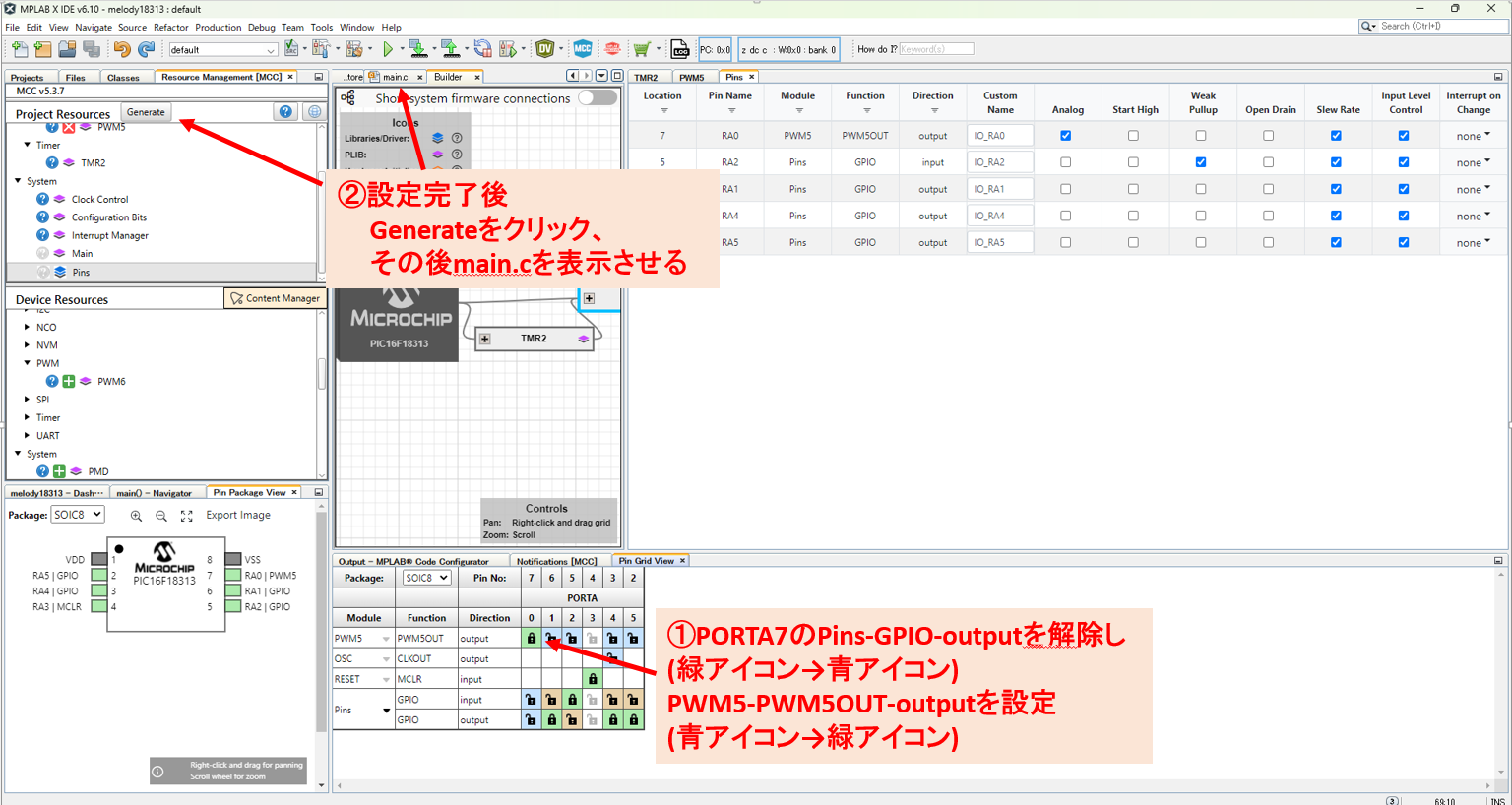
Task: Expand the NCO node in Device Resources
Action: (x=27, y=327)
